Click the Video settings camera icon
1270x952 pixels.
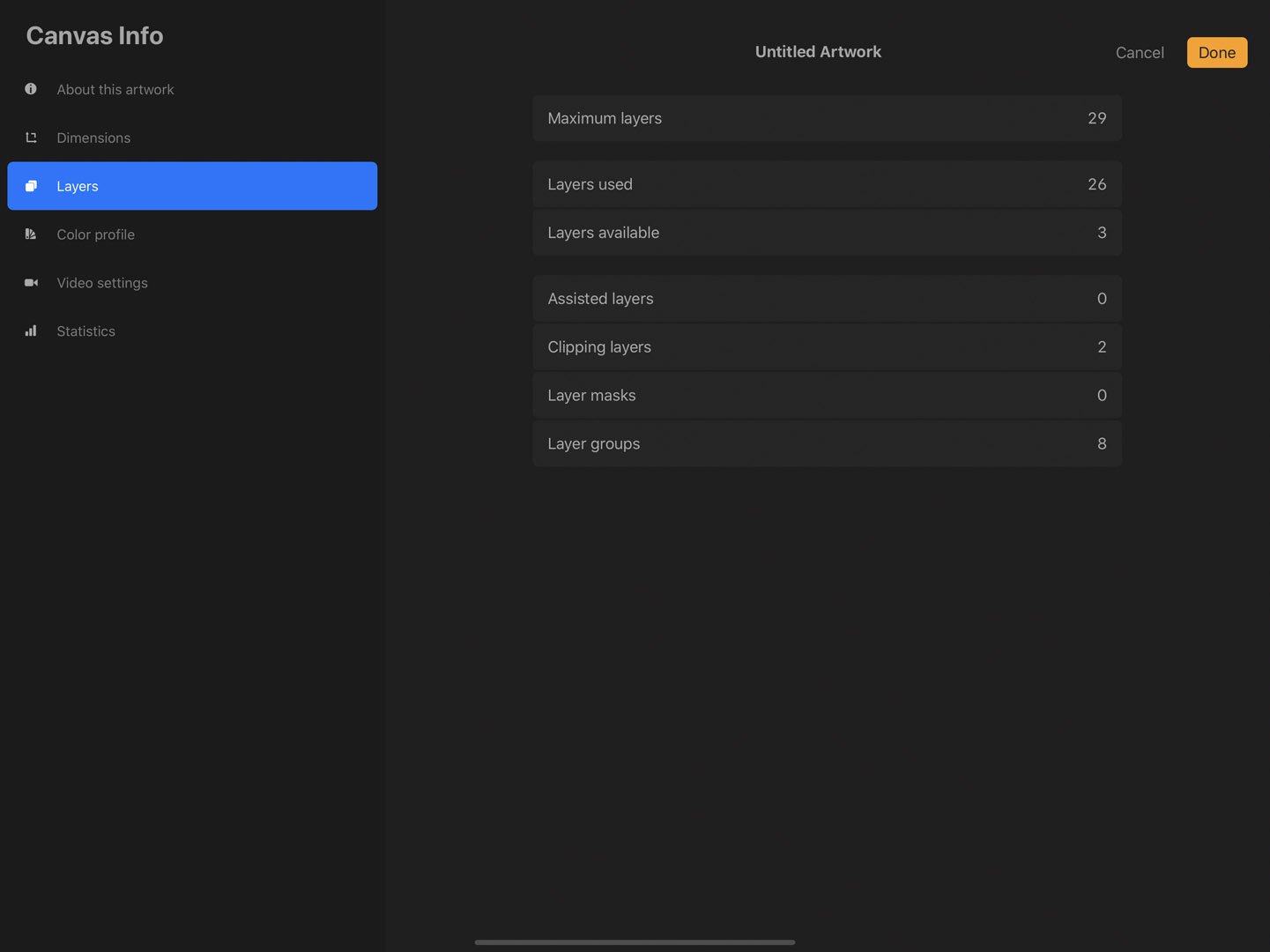tap(31, 282)
